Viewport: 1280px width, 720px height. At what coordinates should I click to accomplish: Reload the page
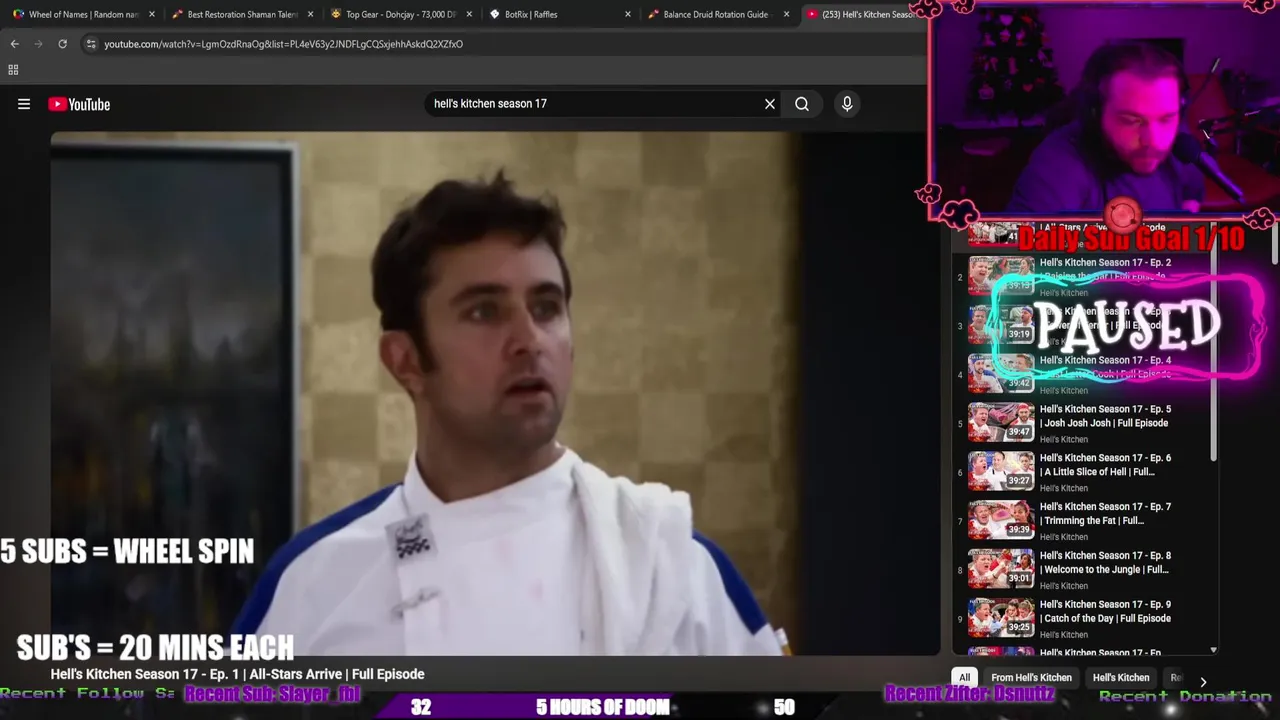pos(62,44)
